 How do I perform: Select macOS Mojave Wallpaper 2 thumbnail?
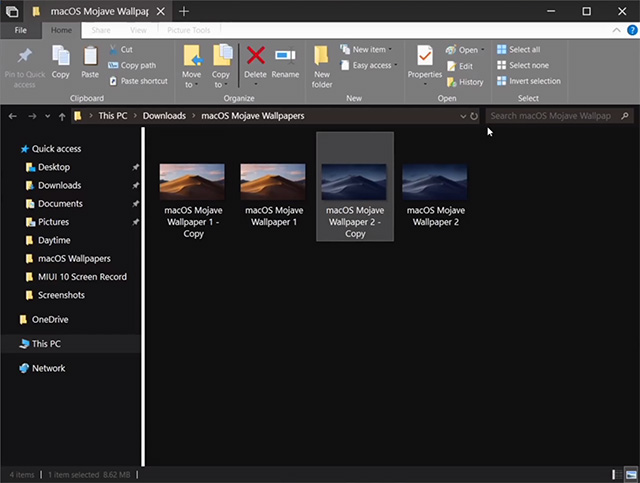point(435,182)
